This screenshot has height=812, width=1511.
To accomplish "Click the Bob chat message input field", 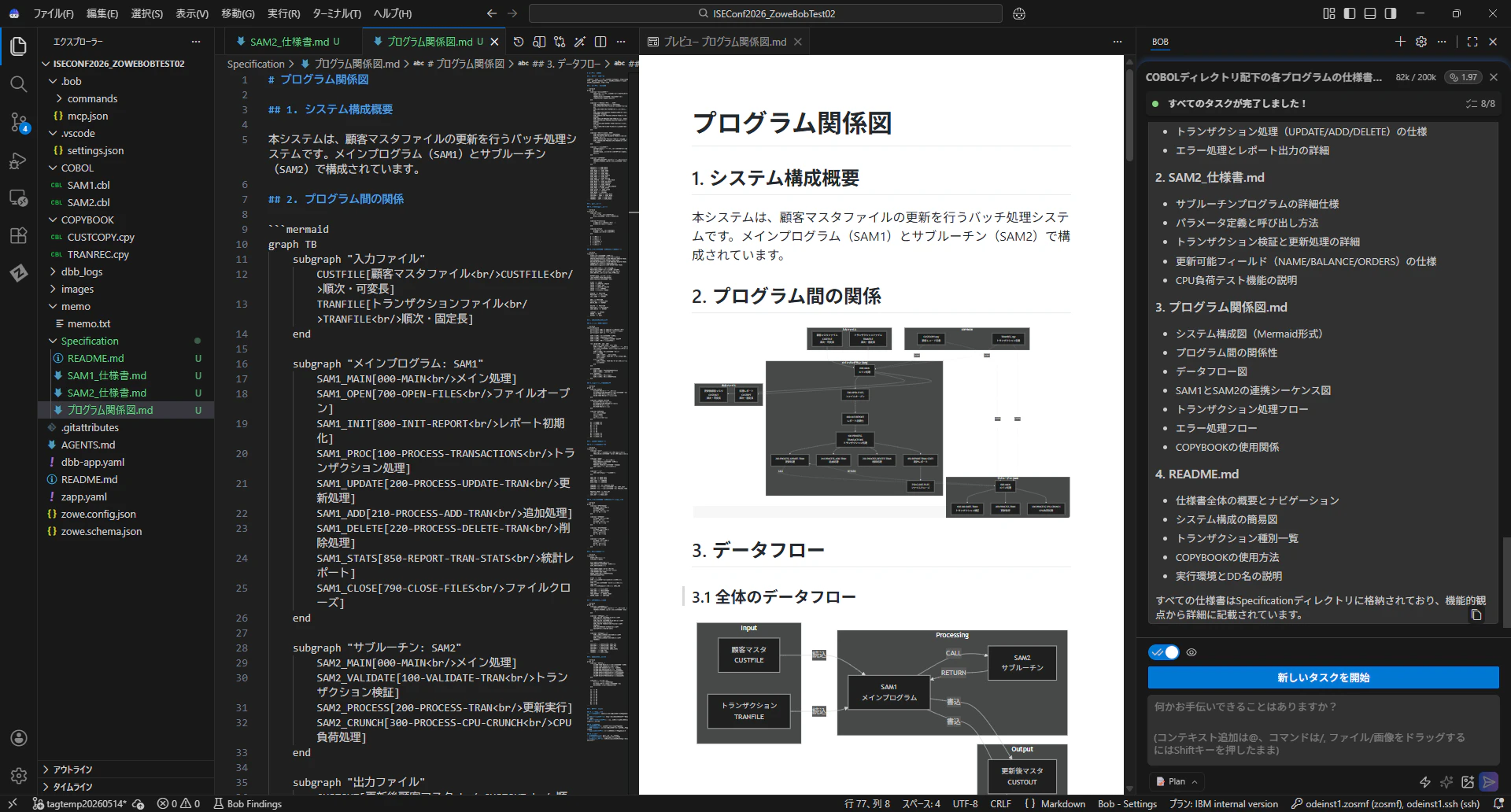I will pos(1324,731).
